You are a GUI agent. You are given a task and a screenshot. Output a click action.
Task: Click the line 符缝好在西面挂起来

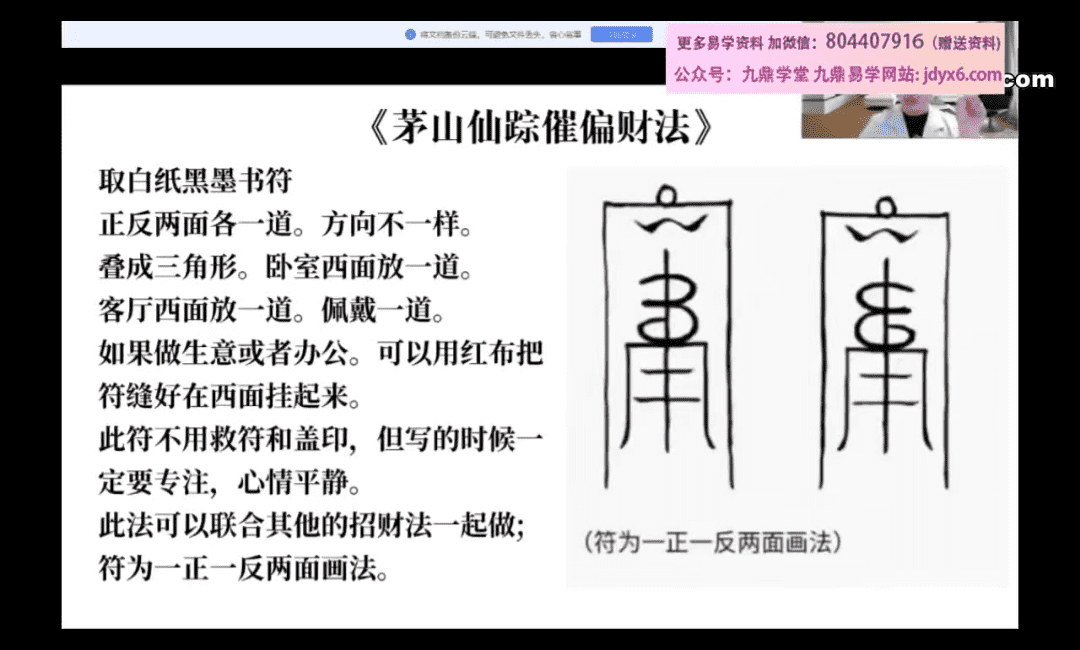click(230, 396)
